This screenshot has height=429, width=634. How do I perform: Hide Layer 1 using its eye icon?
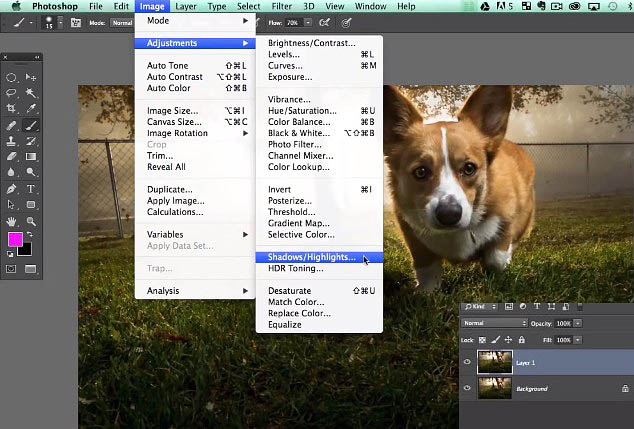pyautogui.click(x=467, y=362)
